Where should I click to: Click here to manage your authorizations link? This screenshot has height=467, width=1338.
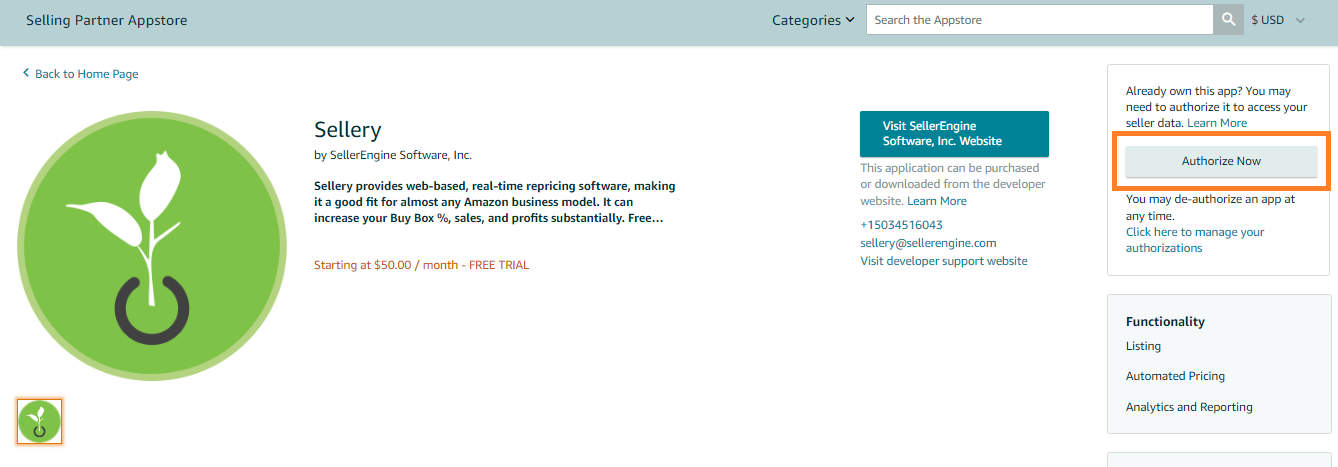coord(1195,240)
